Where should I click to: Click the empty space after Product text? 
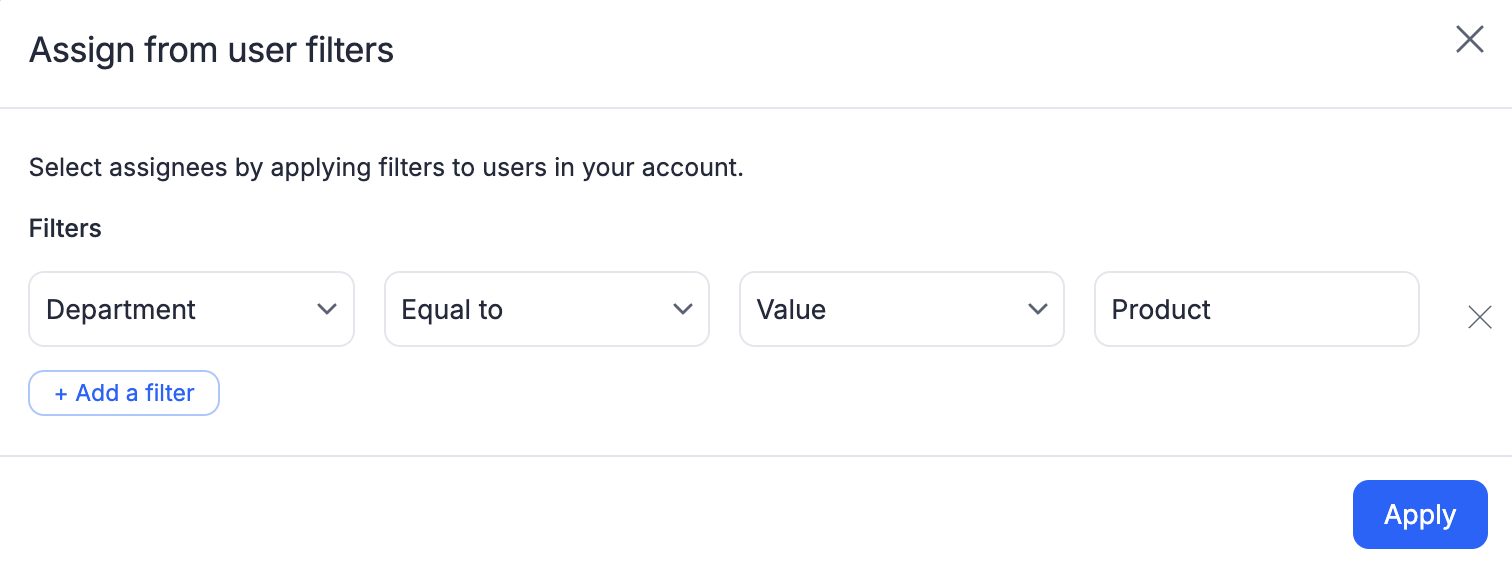1320,310
